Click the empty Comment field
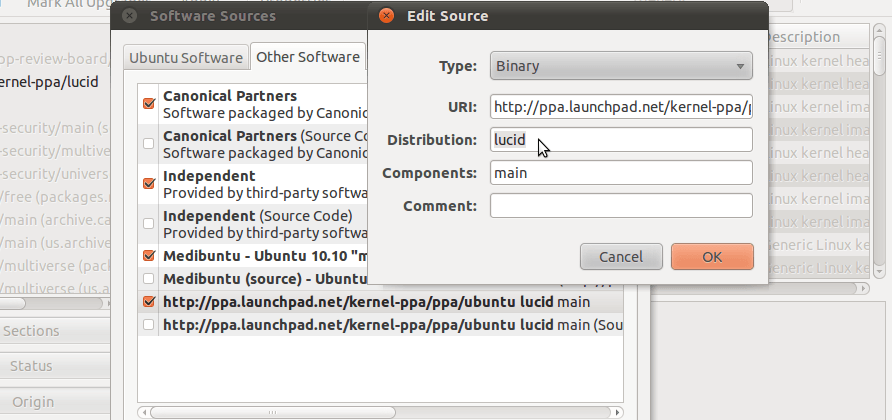The image size is (892, 420). click(x=620, y=206)
